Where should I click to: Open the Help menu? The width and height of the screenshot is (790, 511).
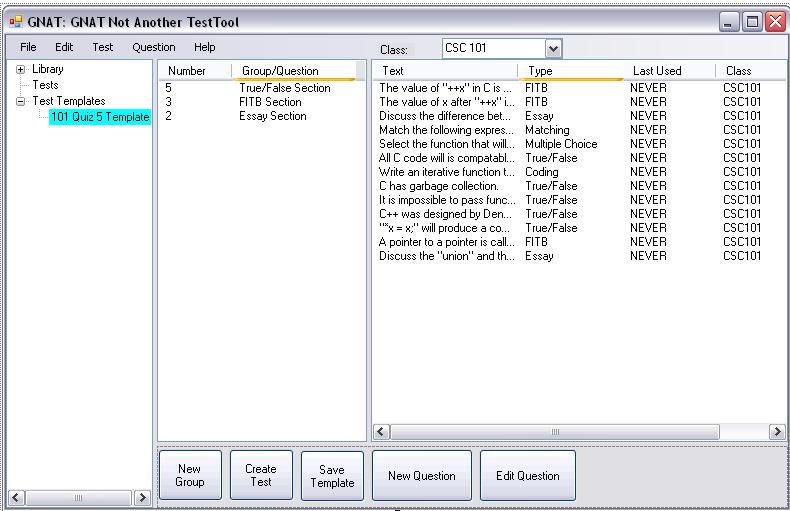(204, 47)
